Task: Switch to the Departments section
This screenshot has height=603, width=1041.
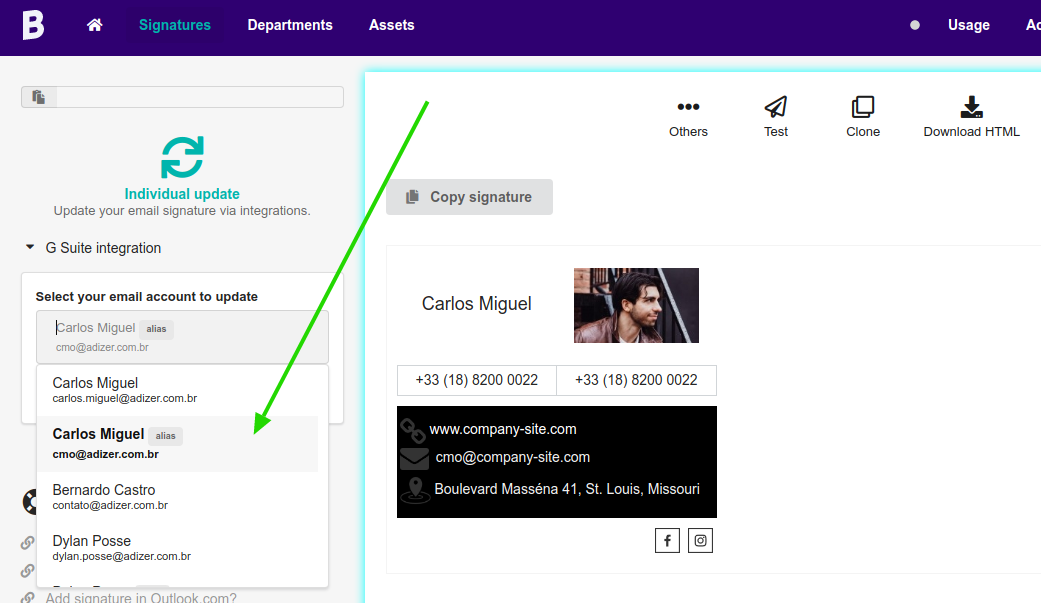Action: [x=289, y=24]
